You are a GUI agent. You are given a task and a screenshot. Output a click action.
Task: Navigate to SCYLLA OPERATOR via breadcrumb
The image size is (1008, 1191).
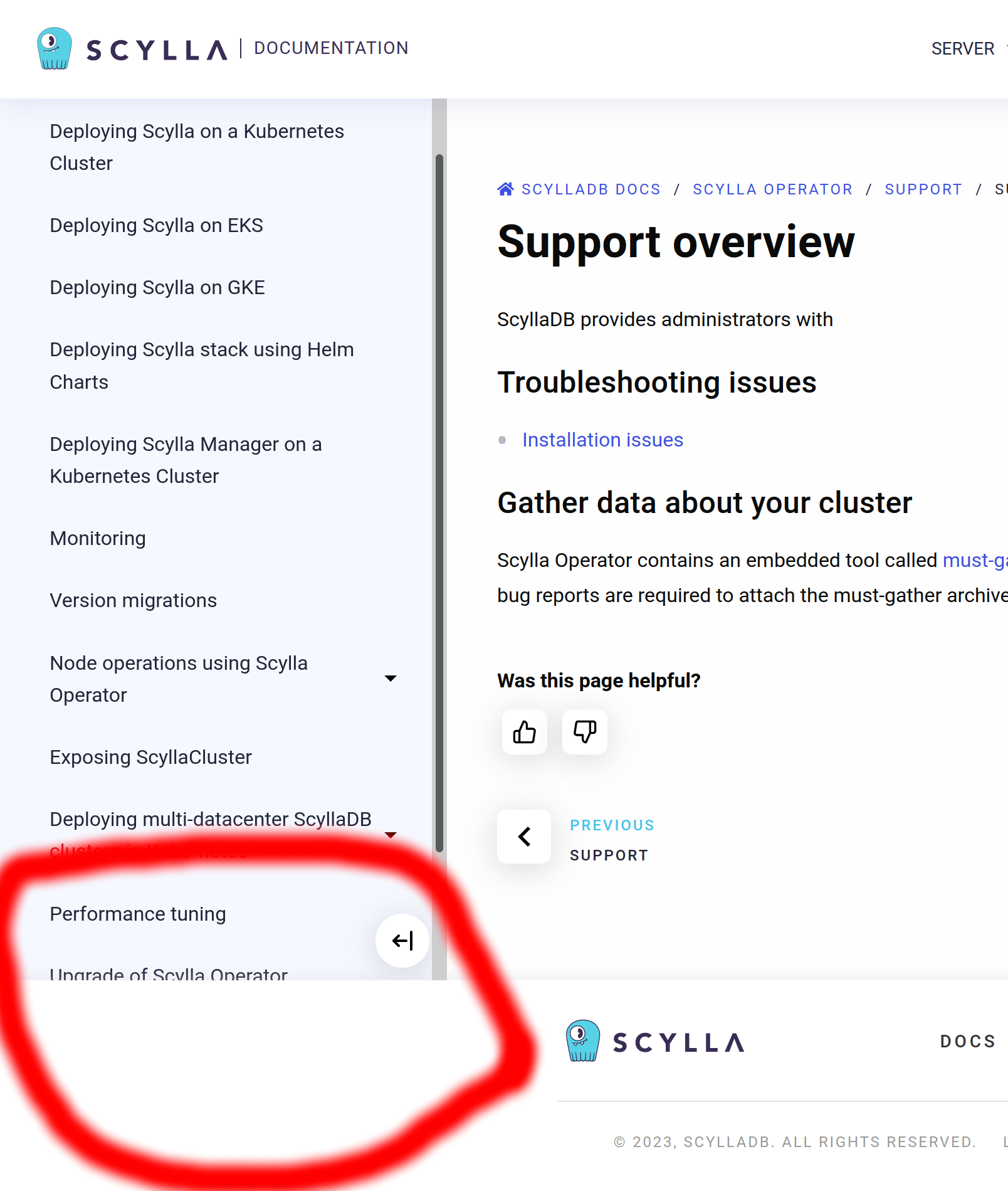tap(772, 189)
